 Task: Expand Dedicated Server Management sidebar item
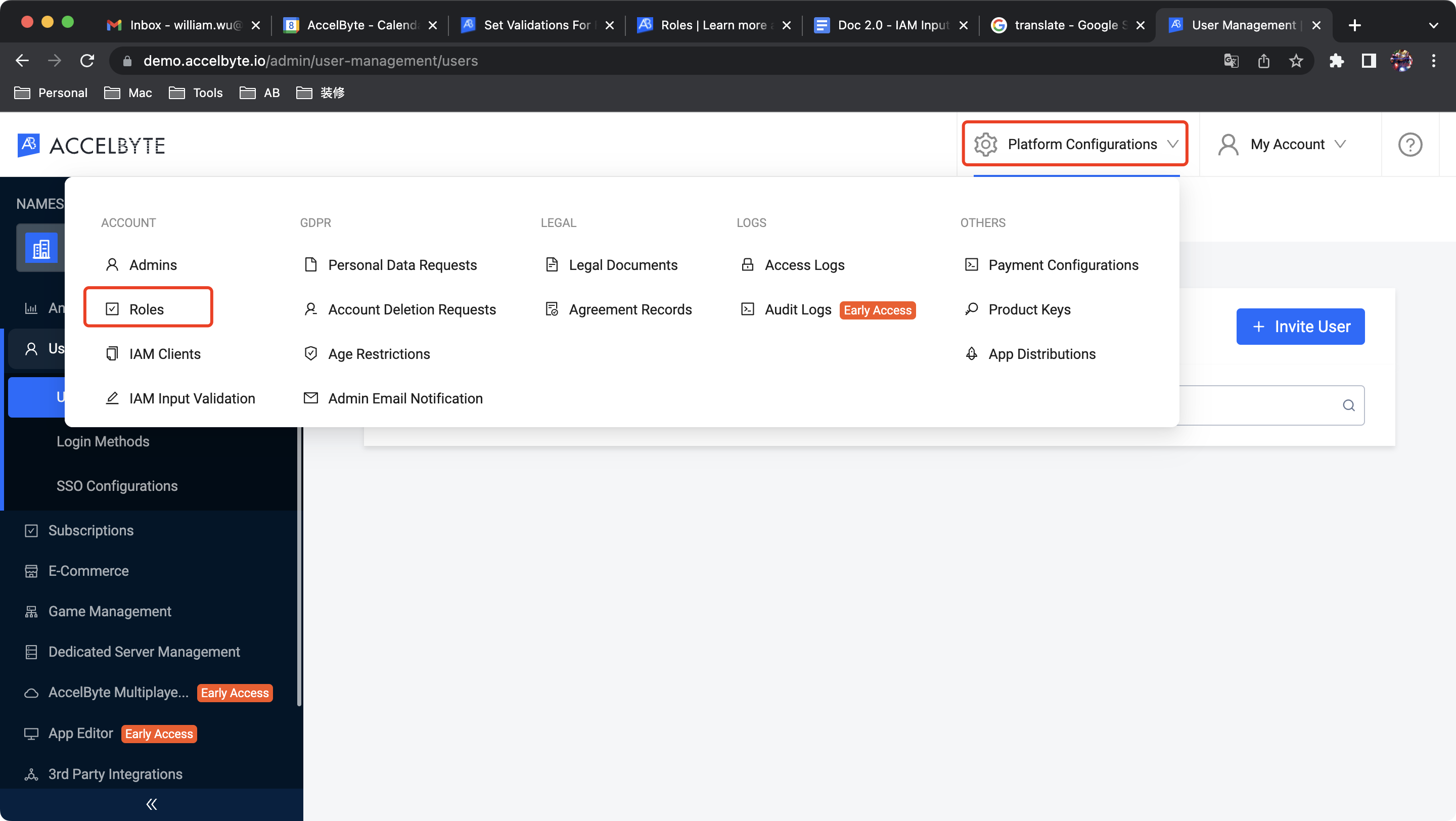pos(144,652)
